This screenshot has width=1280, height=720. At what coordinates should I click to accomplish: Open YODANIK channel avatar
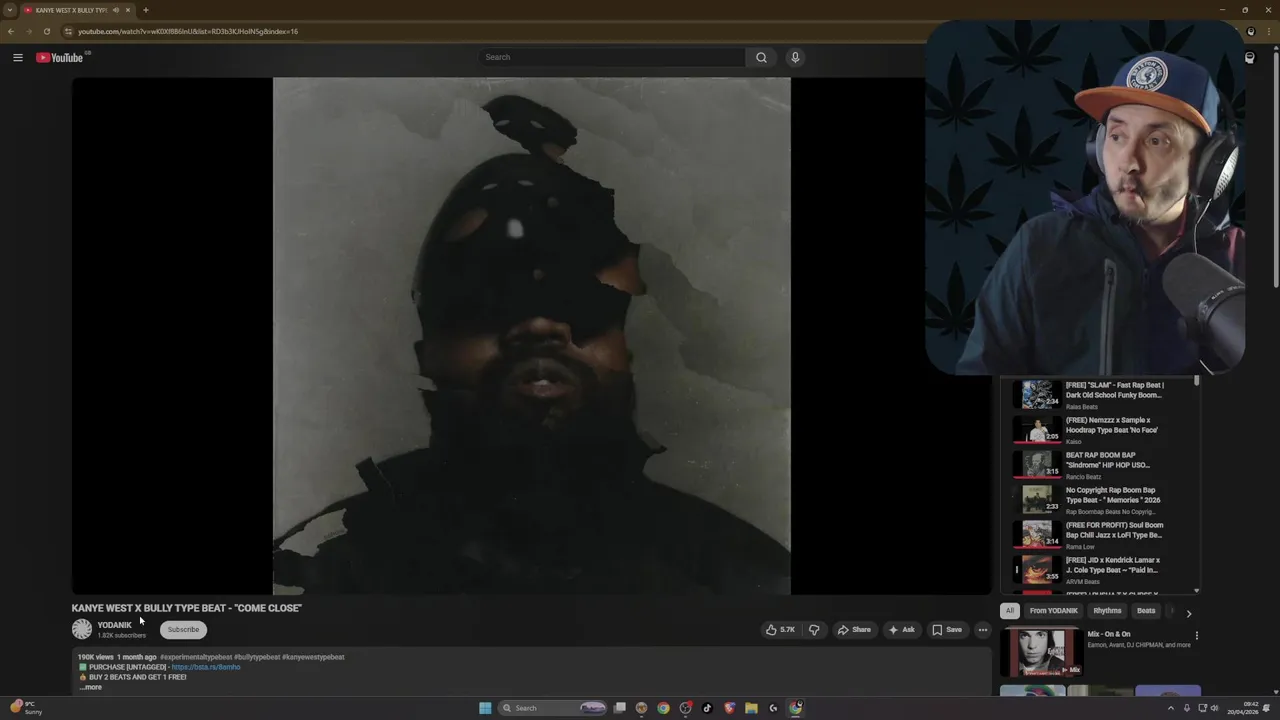coord(82,629)
